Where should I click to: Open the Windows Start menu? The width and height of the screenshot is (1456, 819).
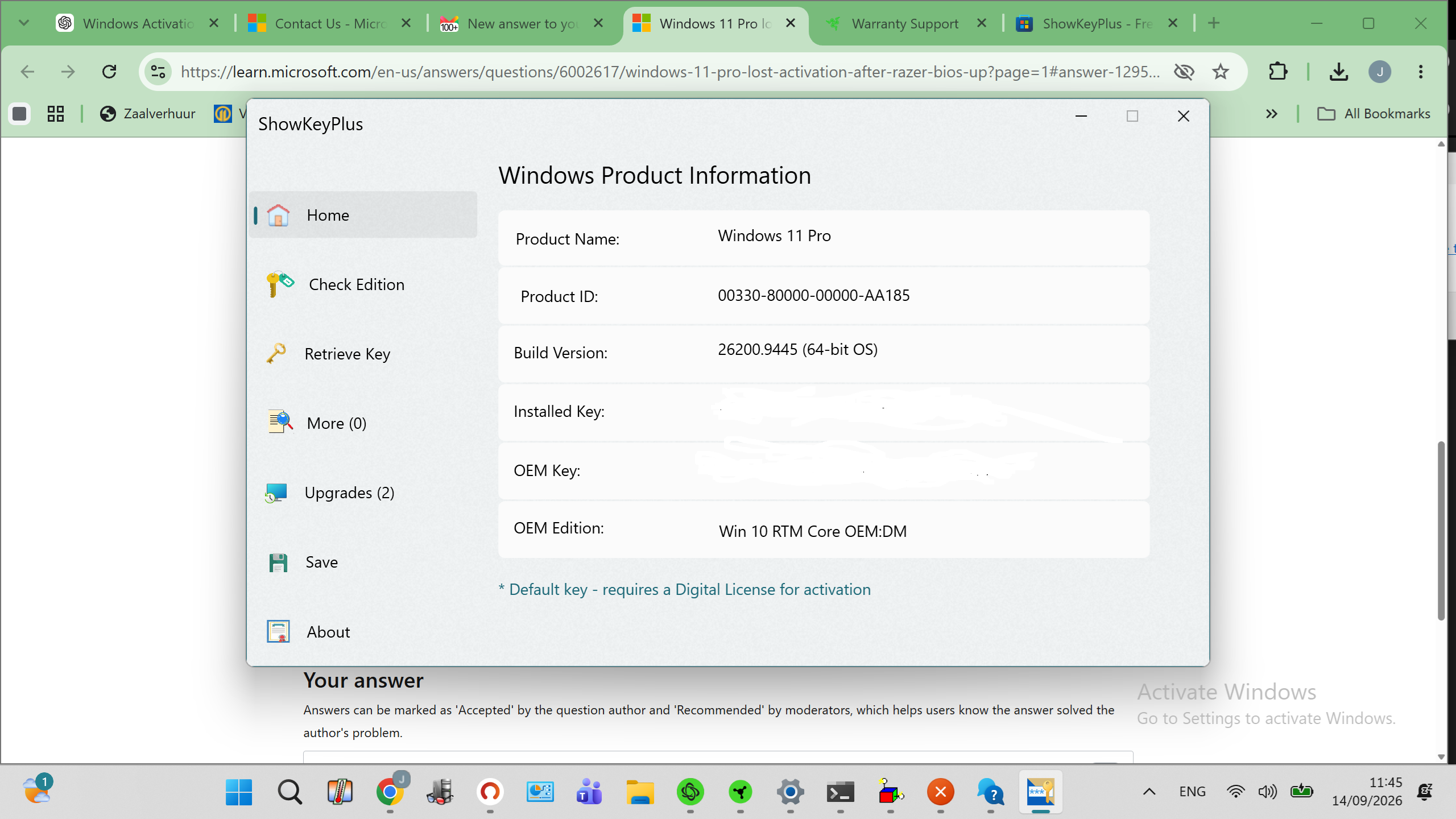[x=239, y=792]
